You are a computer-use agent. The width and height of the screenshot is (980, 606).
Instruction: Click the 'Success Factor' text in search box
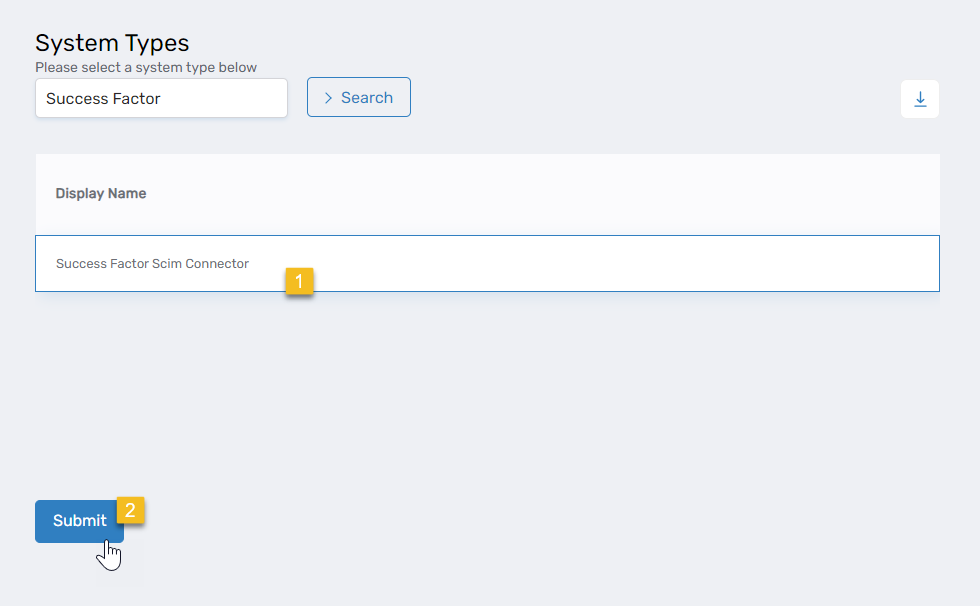(103, 99)
